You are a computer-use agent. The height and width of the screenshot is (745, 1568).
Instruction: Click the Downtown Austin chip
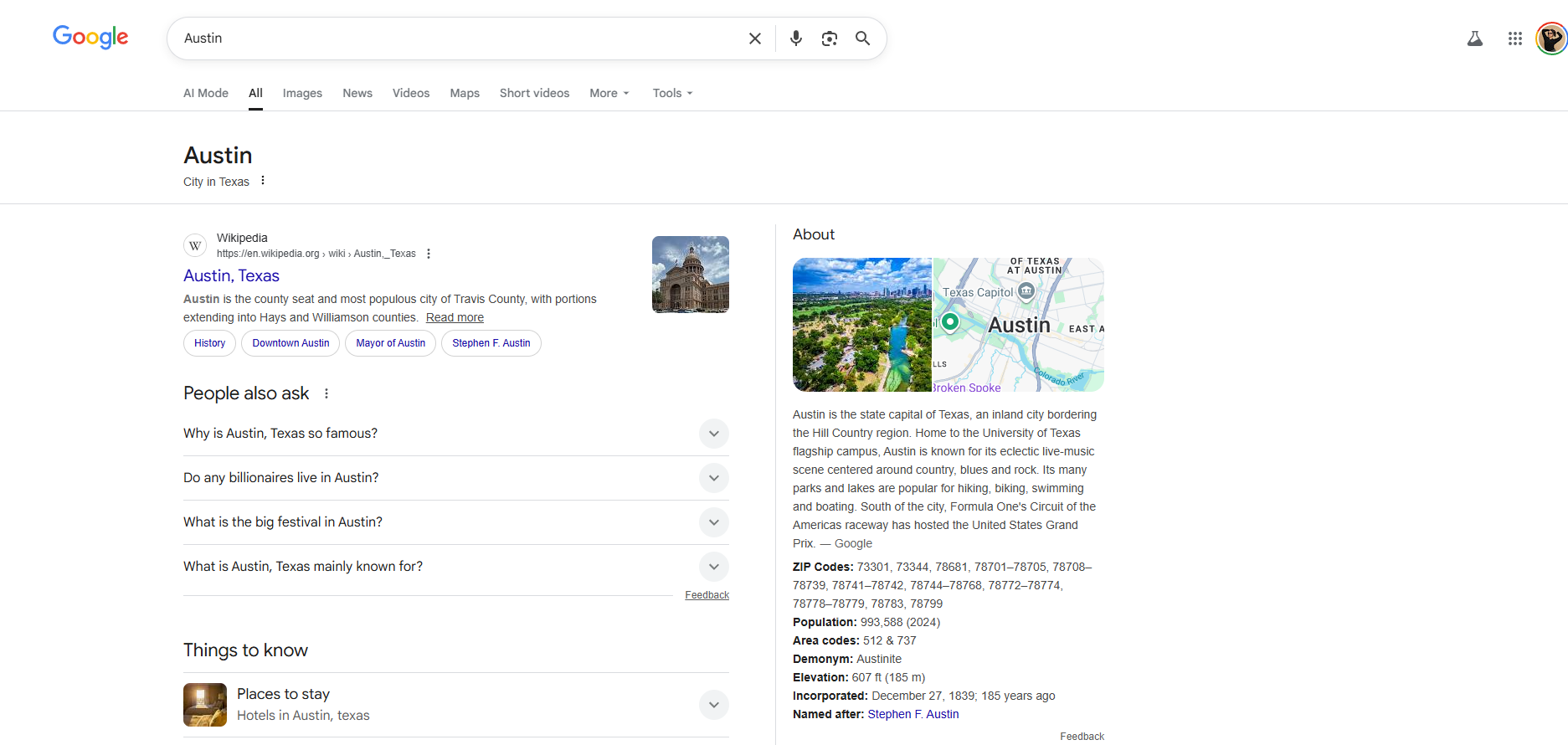[290, 343]
